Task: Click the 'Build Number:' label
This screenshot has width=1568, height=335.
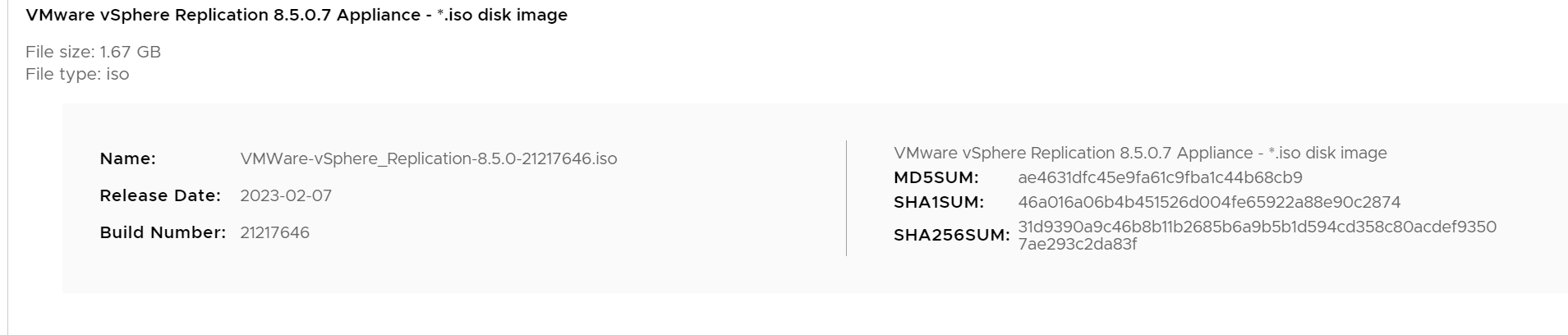Action: click(163, 233)
